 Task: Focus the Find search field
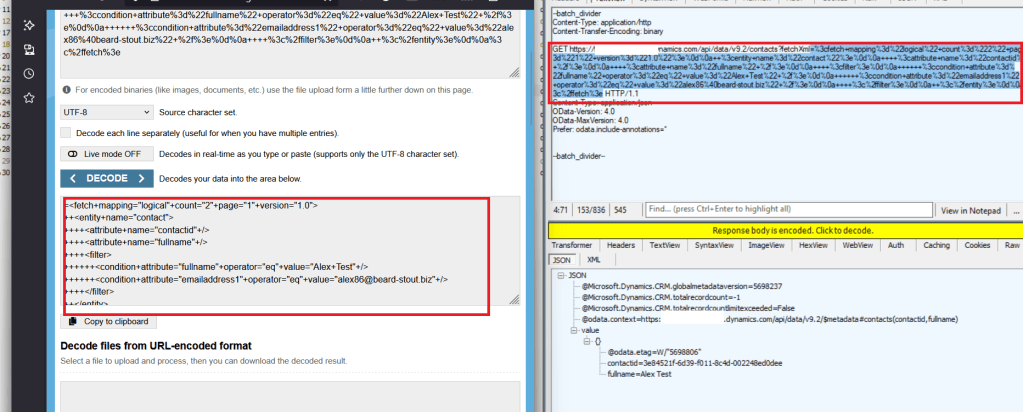point(788,210)
